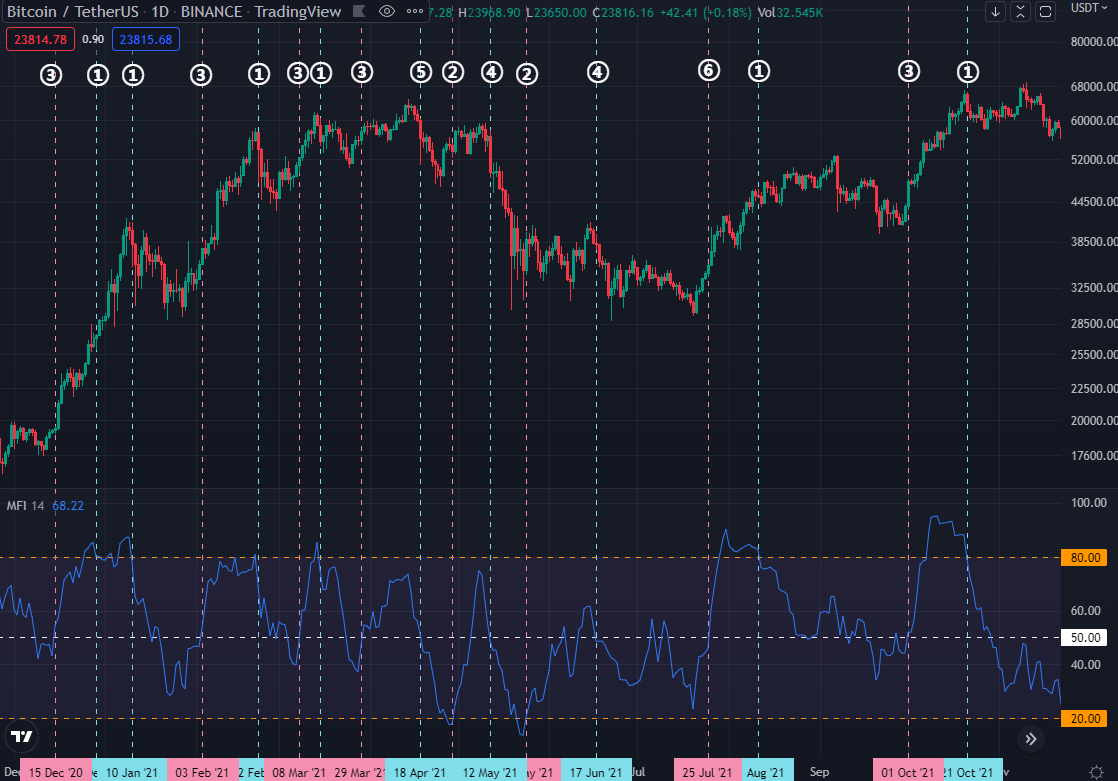Open chart settings gear at bottom right
Viewport: 1118px width, 781px height.
click(x=1097, y=772)
